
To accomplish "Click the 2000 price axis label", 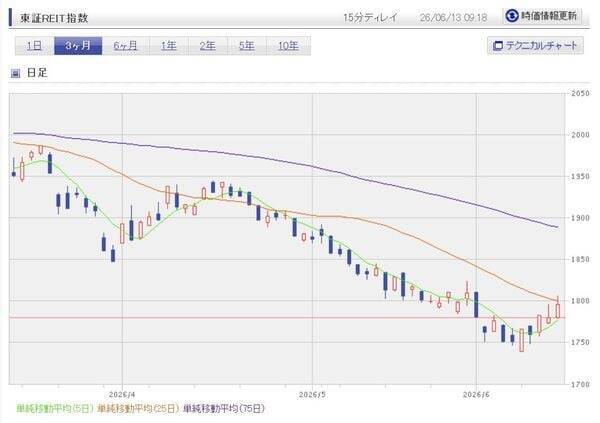I will [x=580, y=135].
